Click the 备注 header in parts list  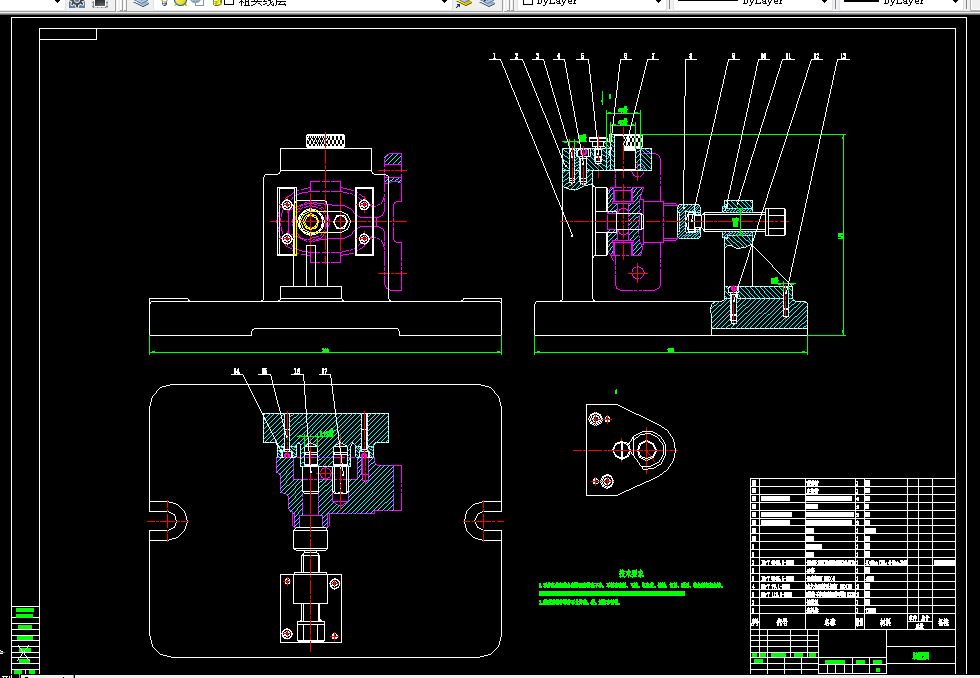pyautogui.click(x=943, y=622)
